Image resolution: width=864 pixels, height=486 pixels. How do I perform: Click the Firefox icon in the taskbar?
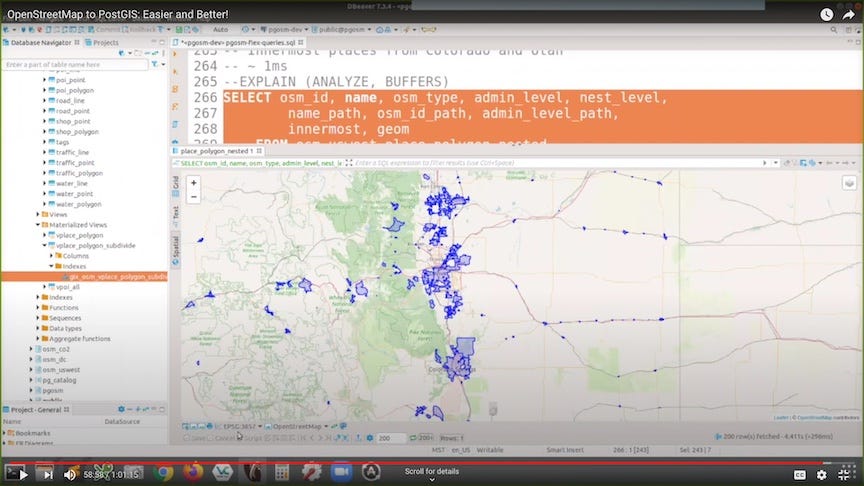[192, 473]
